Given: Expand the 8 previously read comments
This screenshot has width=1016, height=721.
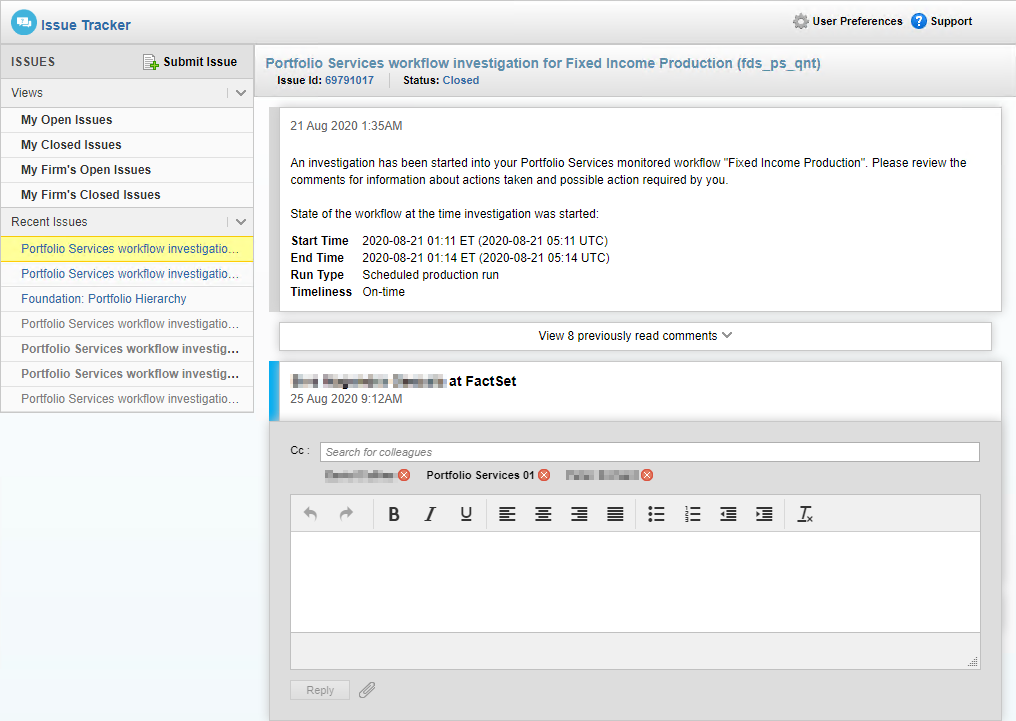Looking at the screenshot, I should [635, 336].
